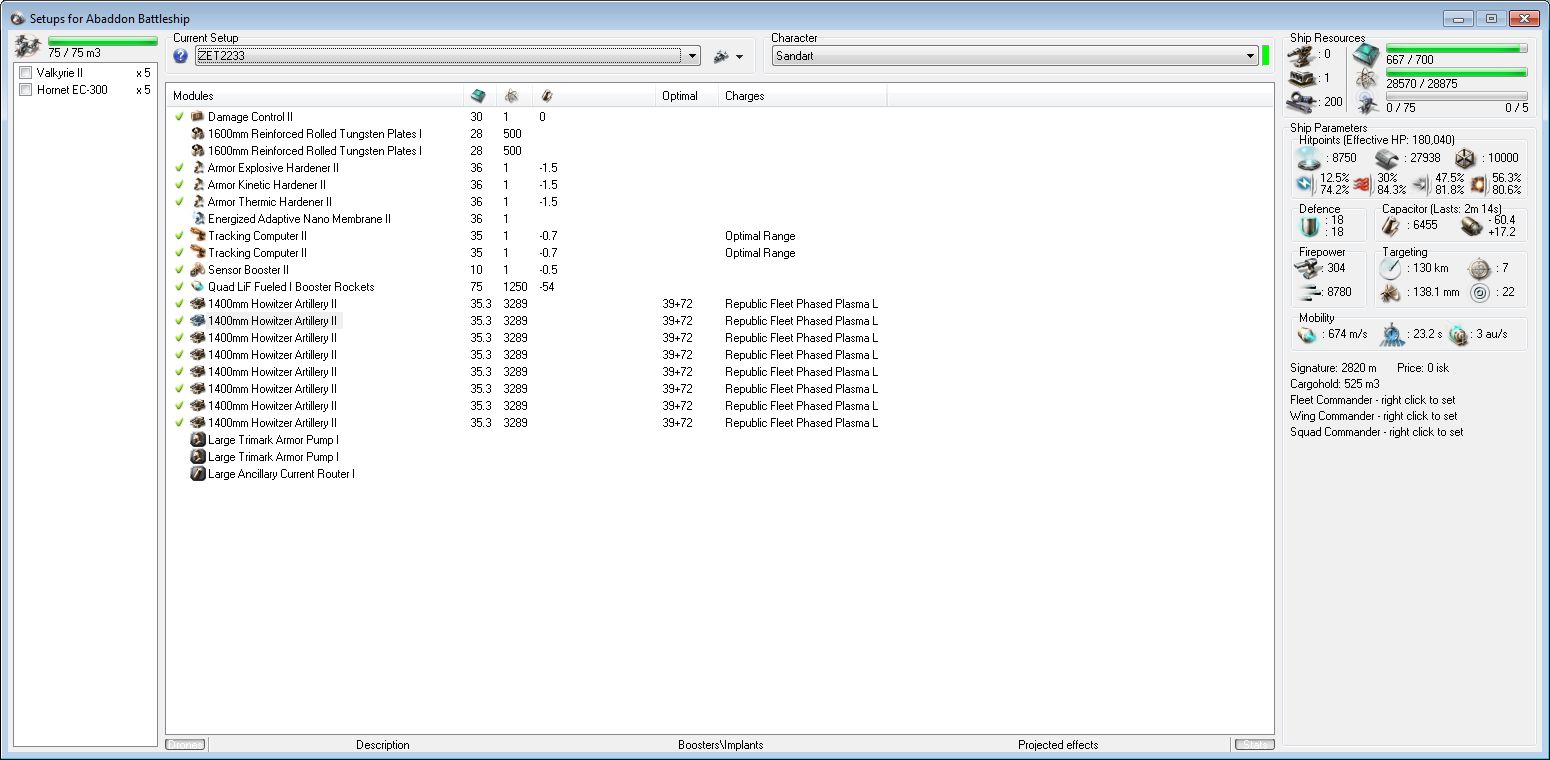The width and height of the screenshot is (1550, 760).
Task: Click the Optimal column header
Action: coord(680,96)
